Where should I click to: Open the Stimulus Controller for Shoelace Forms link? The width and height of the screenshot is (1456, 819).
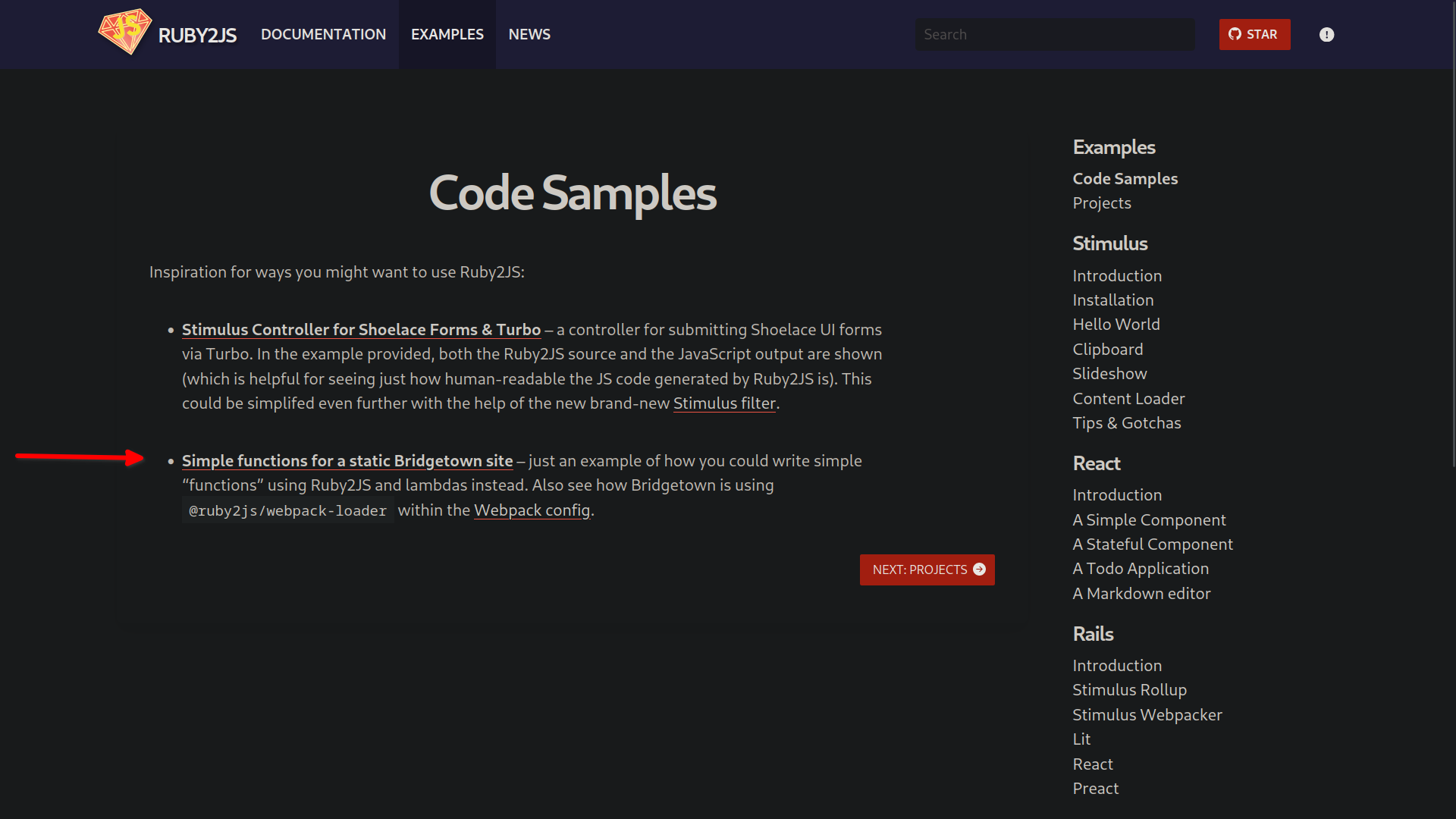click(362, 329)
